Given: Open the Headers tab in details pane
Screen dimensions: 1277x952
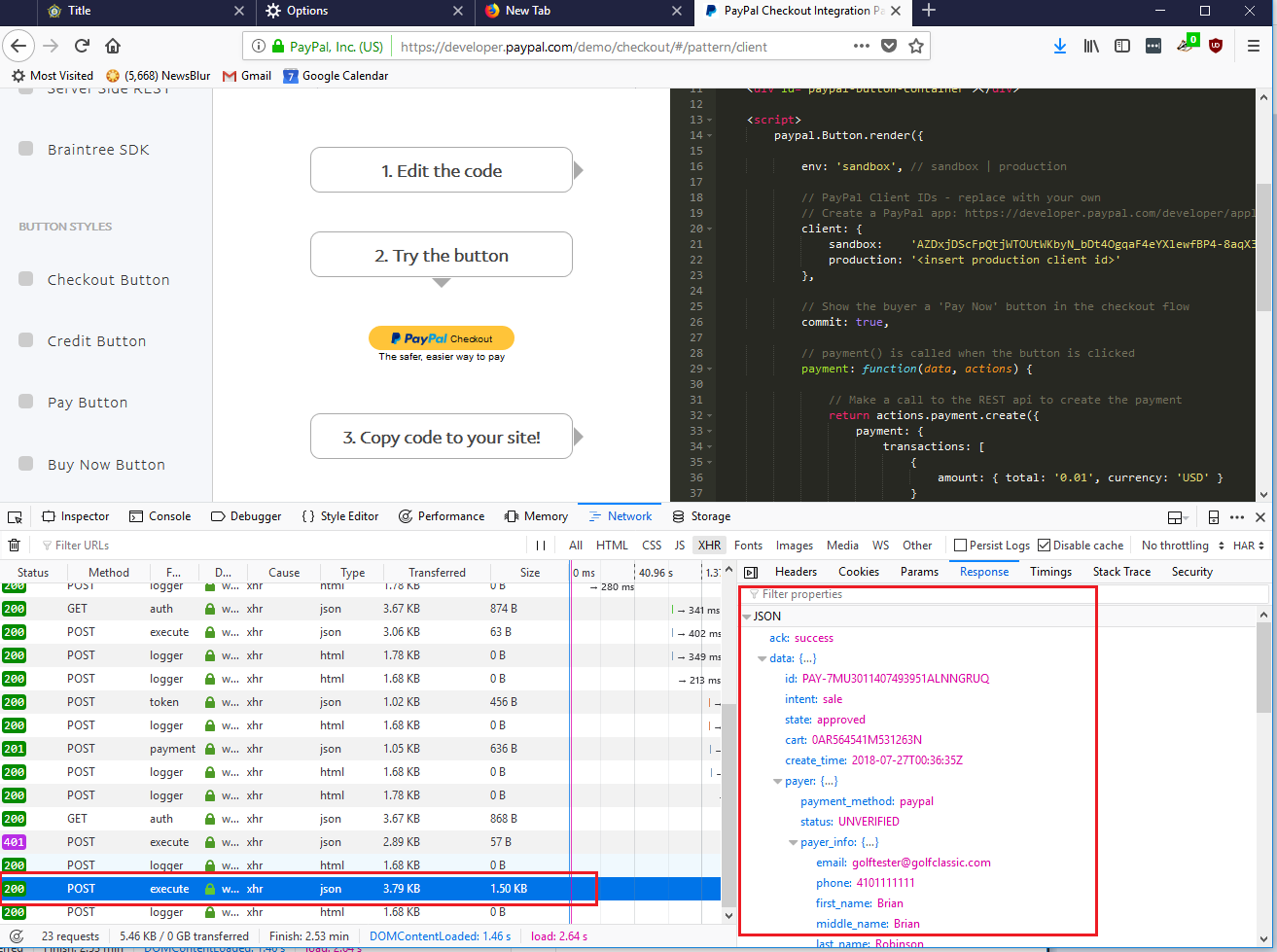Looking at the screenshot, I should click(796, 572).
